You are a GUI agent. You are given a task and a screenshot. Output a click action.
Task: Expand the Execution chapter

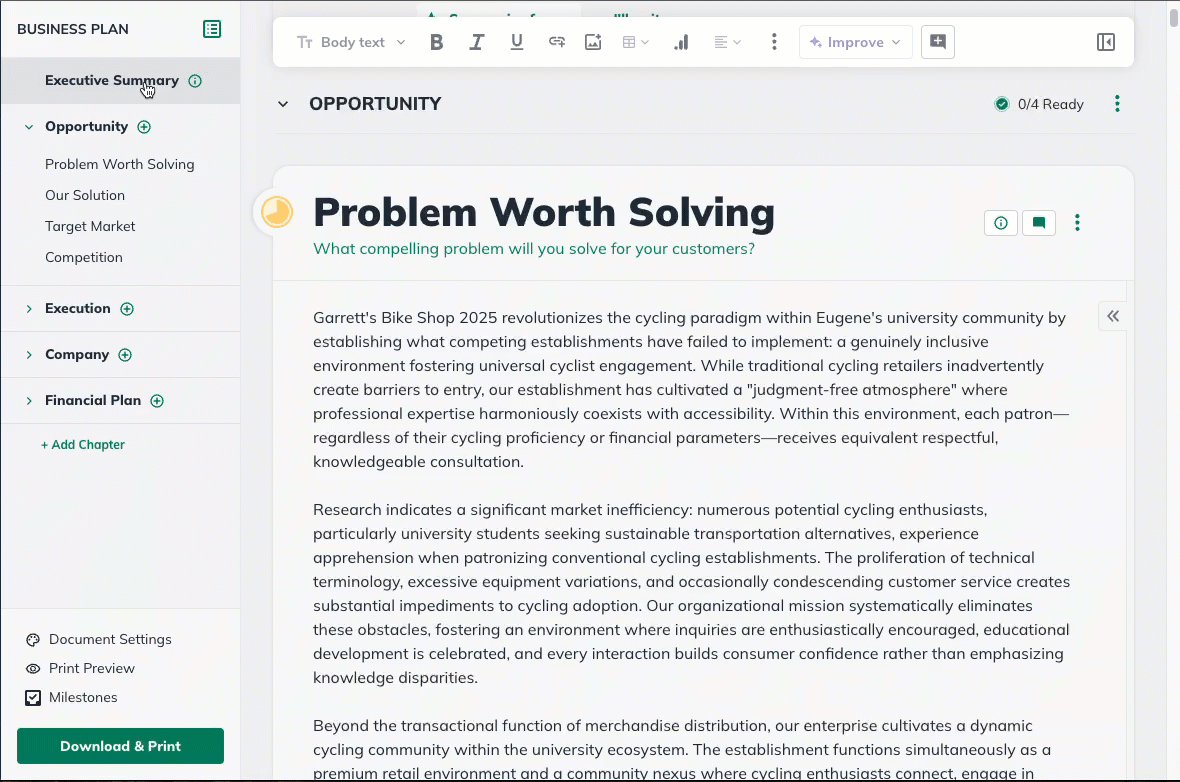pos(29,309)
